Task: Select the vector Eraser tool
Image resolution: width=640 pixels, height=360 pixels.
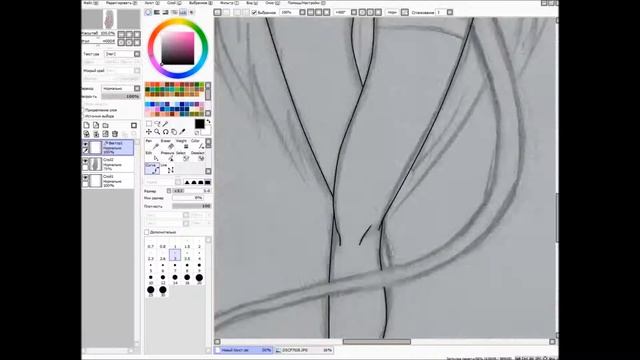Action: click(x=167, y=144)
